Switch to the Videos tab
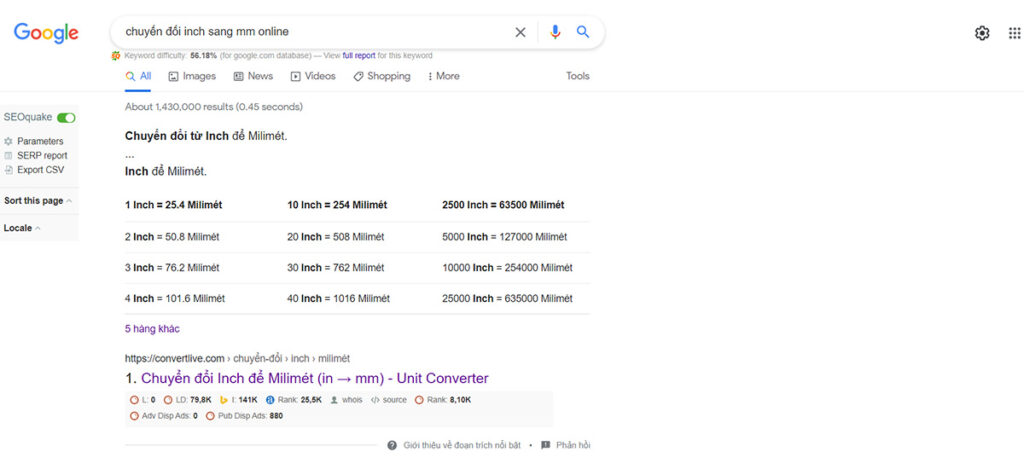Viewport: 1024px width, 475px height. pyautogui.click(x=313, y=76)
